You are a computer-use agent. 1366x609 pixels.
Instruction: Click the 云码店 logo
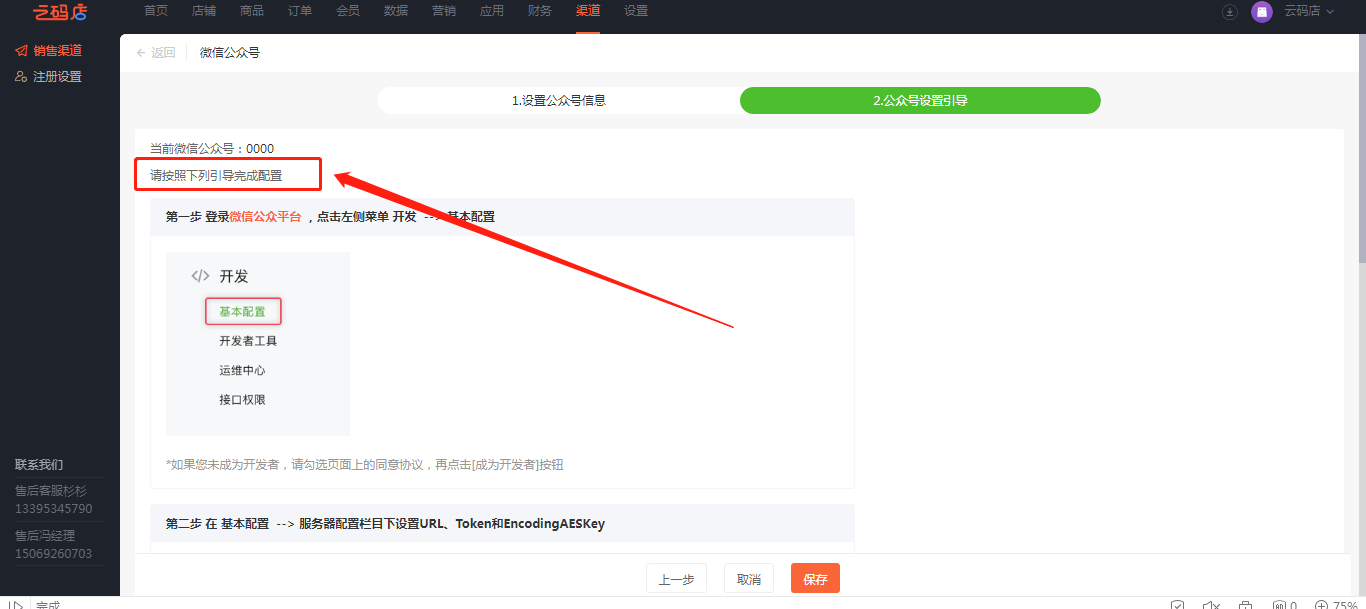(x=60, y=11)
